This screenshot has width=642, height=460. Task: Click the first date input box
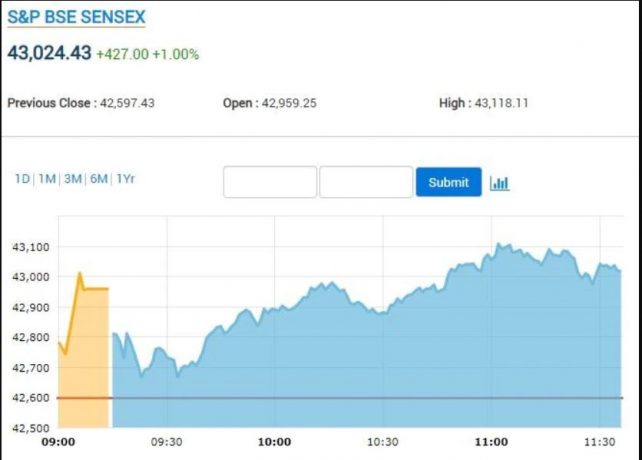point(270,182)
